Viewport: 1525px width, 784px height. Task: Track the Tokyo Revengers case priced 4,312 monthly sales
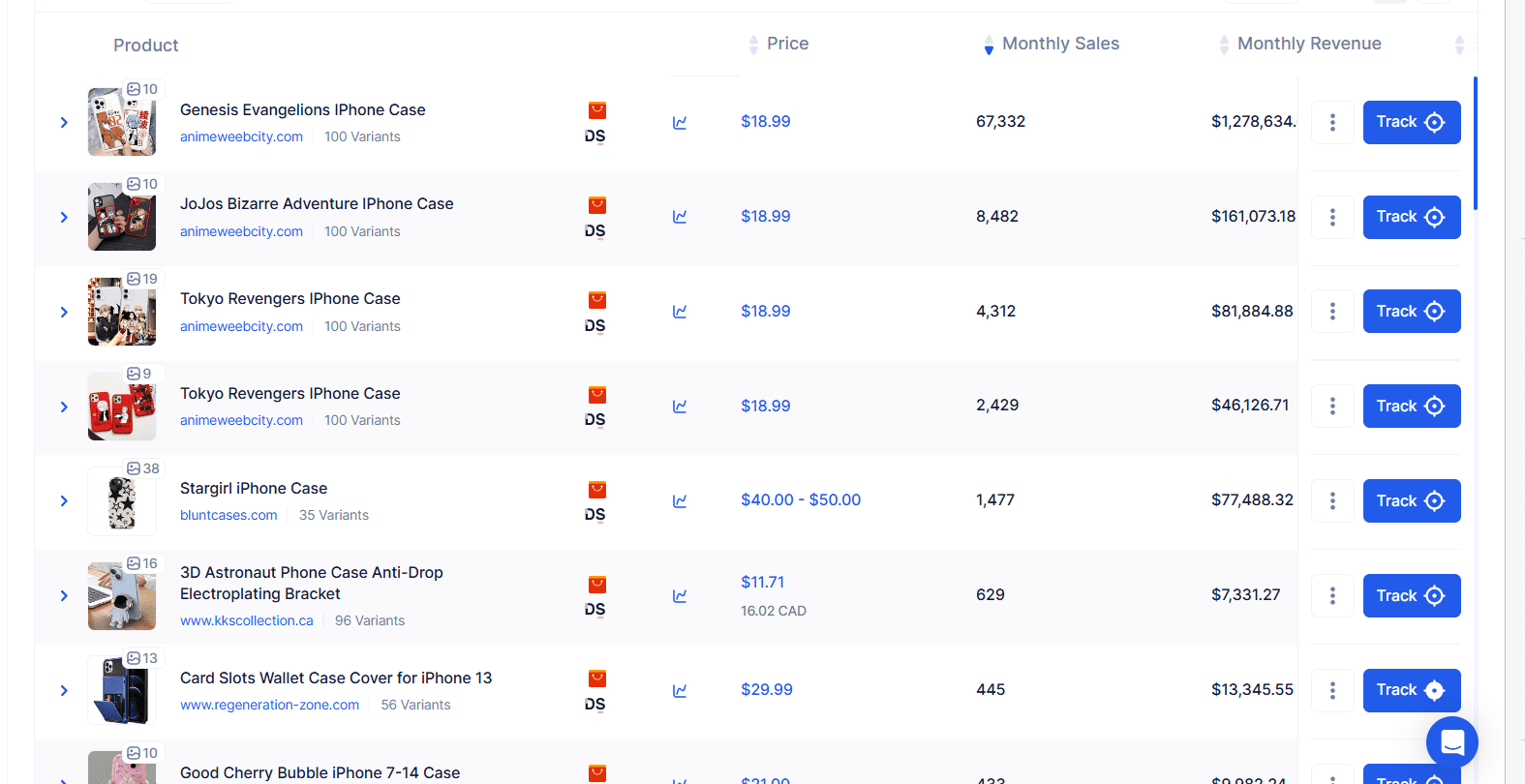click(x=1412, y=312)
